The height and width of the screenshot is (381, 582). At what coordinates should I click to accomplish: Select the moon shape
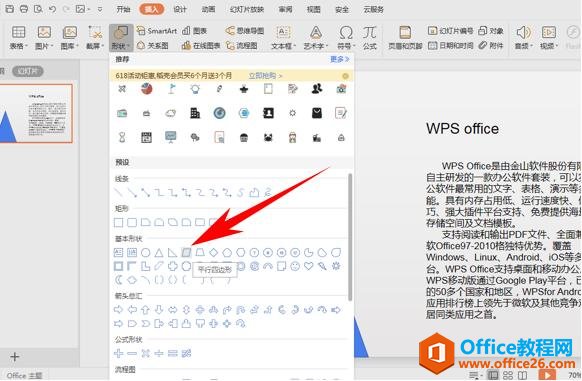[119, 280]
